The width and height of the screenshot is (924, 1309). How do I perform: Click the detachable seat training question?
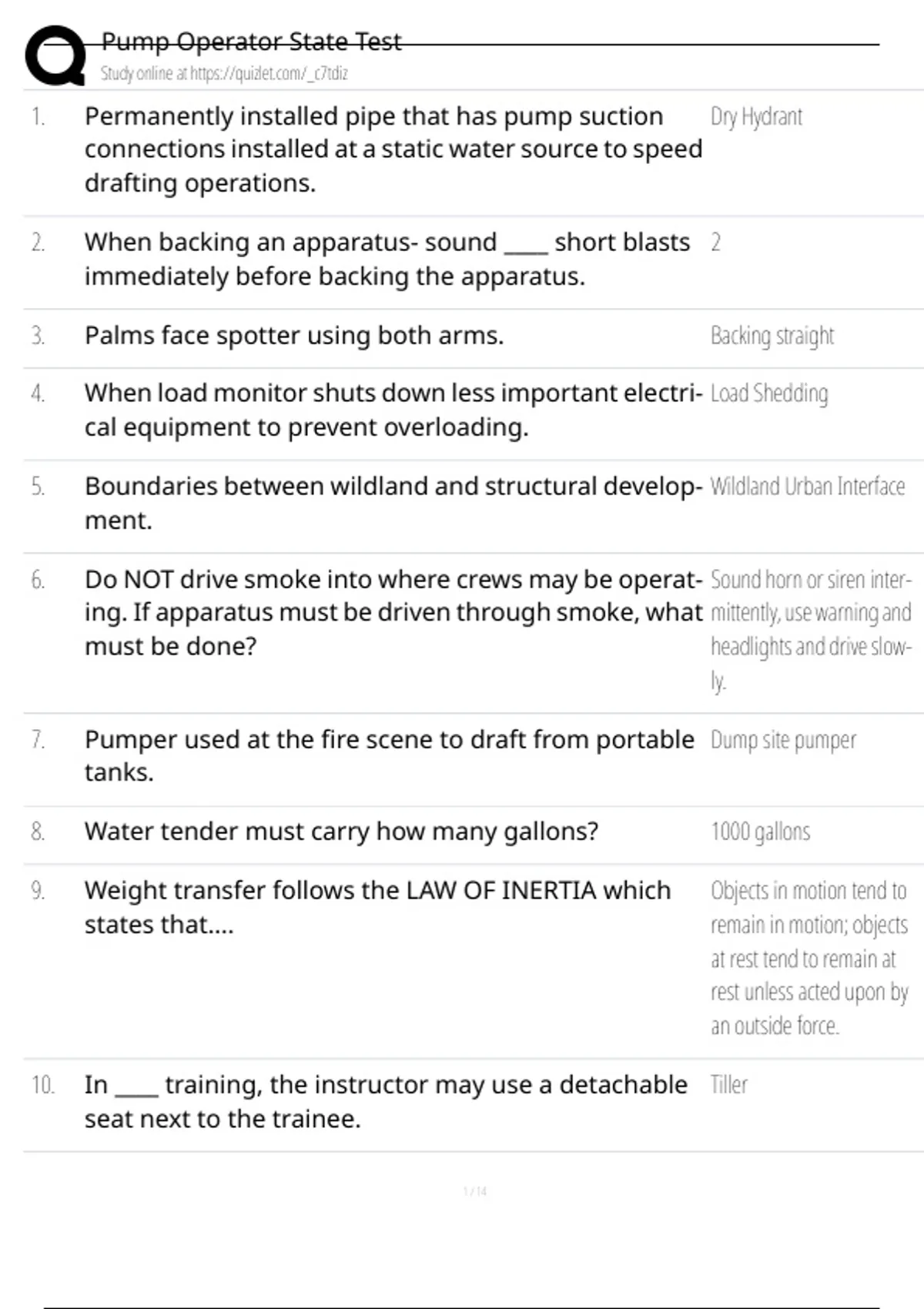click(x=385, y=1101)
